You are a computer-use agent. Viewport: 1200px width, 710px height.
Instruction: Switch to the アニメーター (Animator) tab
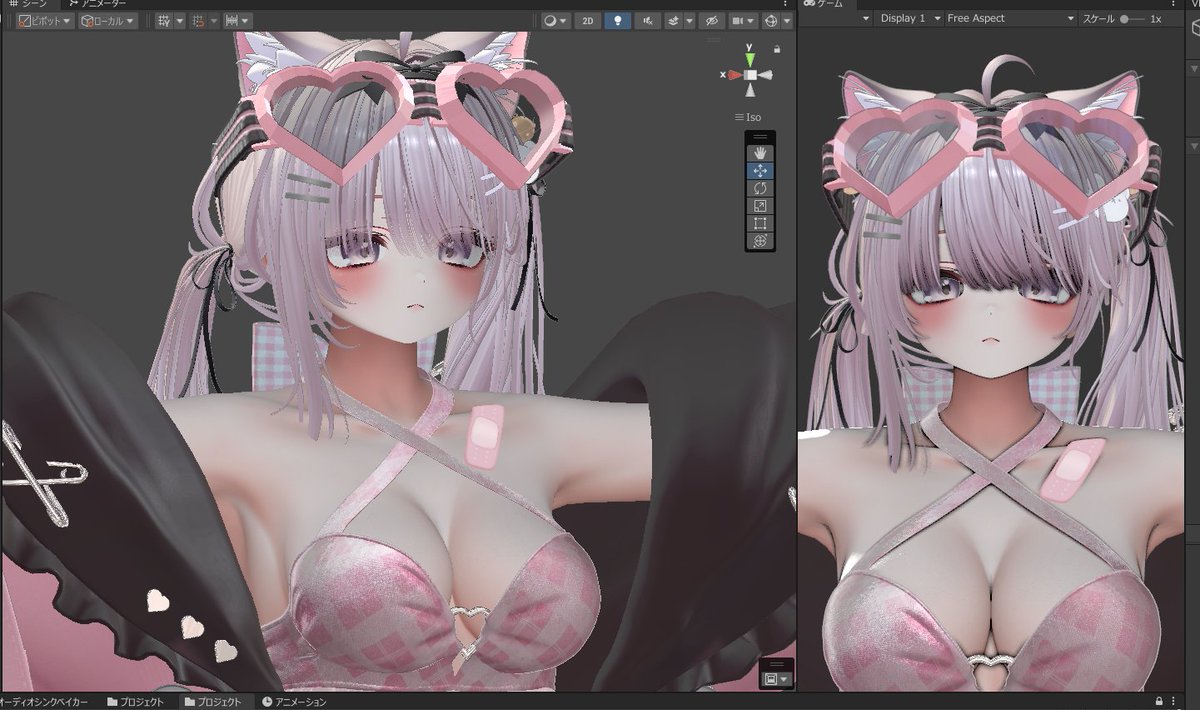[97, 4]
